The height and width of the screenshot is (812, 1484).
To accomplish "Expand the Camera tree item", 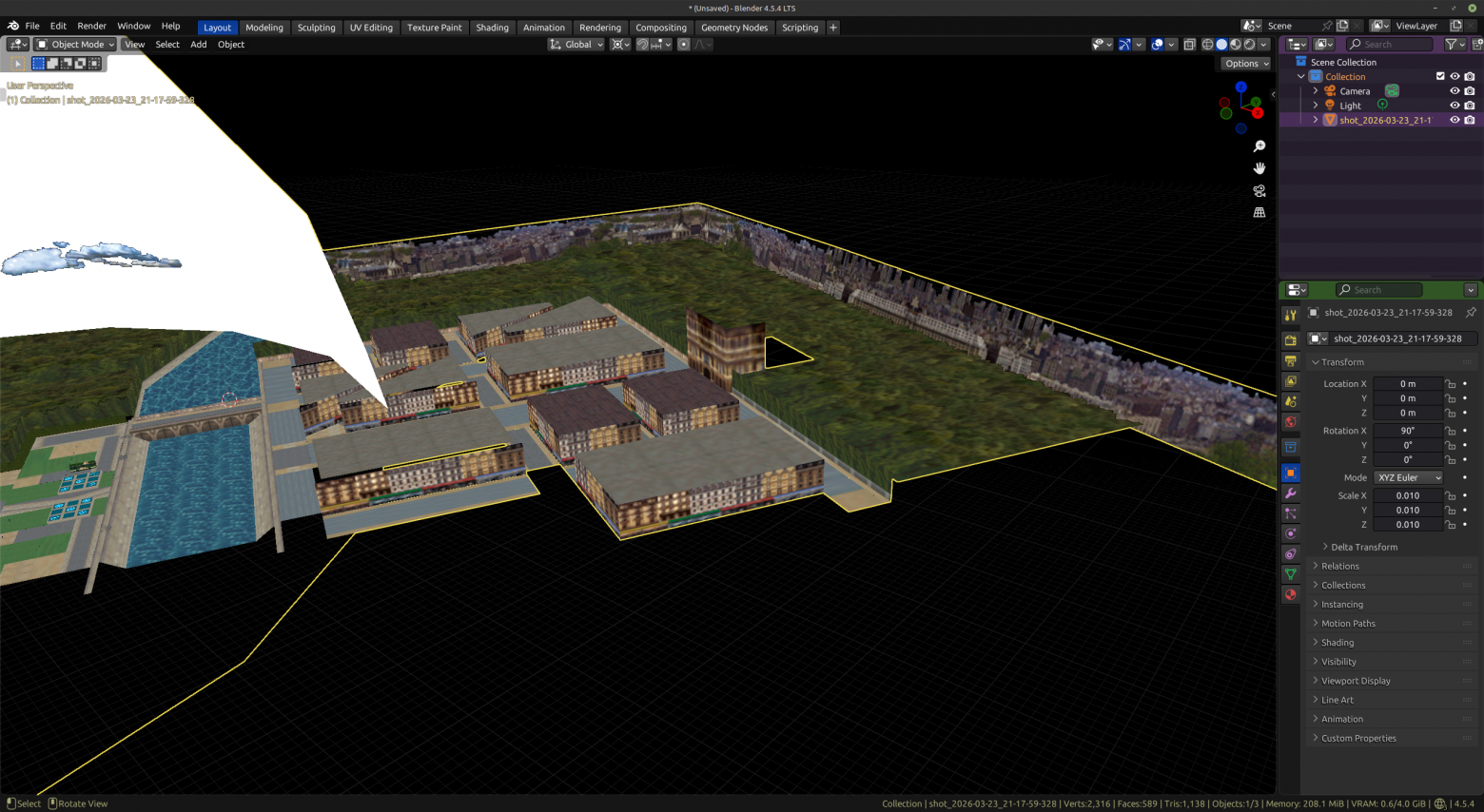I will pos(1316,91).
